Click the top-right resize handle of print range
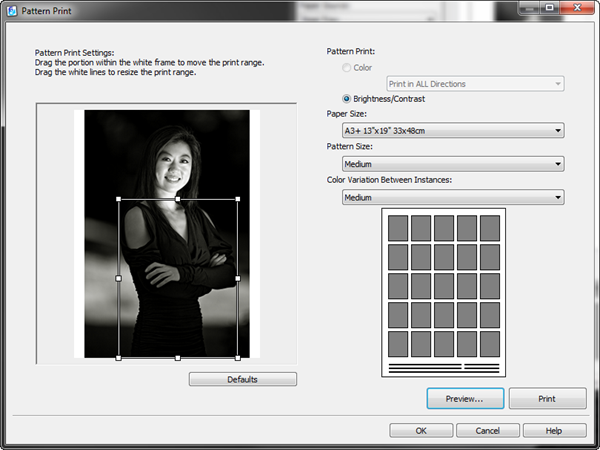Viewport: 600px width, 450px height. 237,200
